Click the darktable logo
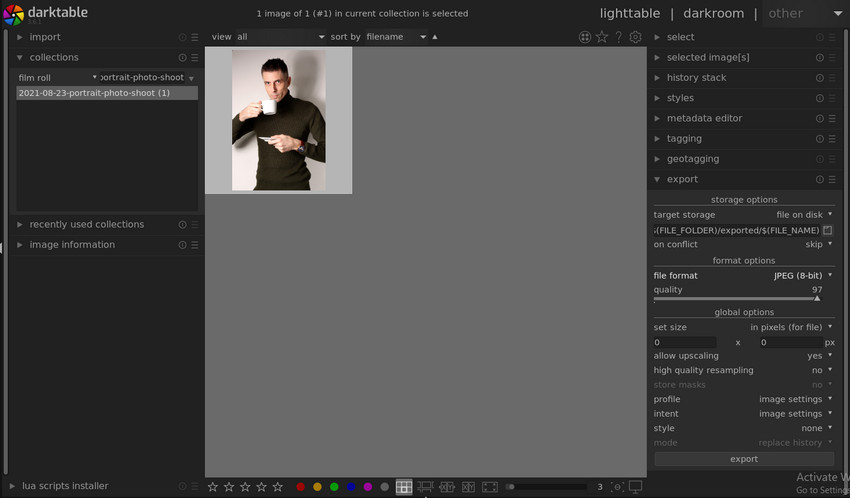 (x=14, y=15)
